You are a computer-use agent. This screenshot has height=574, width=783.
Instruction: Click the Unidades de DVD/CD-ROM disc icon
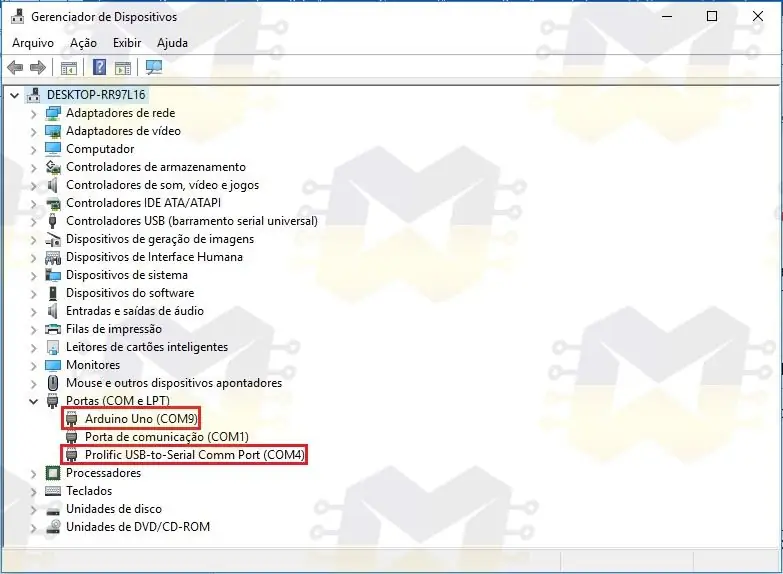click(53, 527)
